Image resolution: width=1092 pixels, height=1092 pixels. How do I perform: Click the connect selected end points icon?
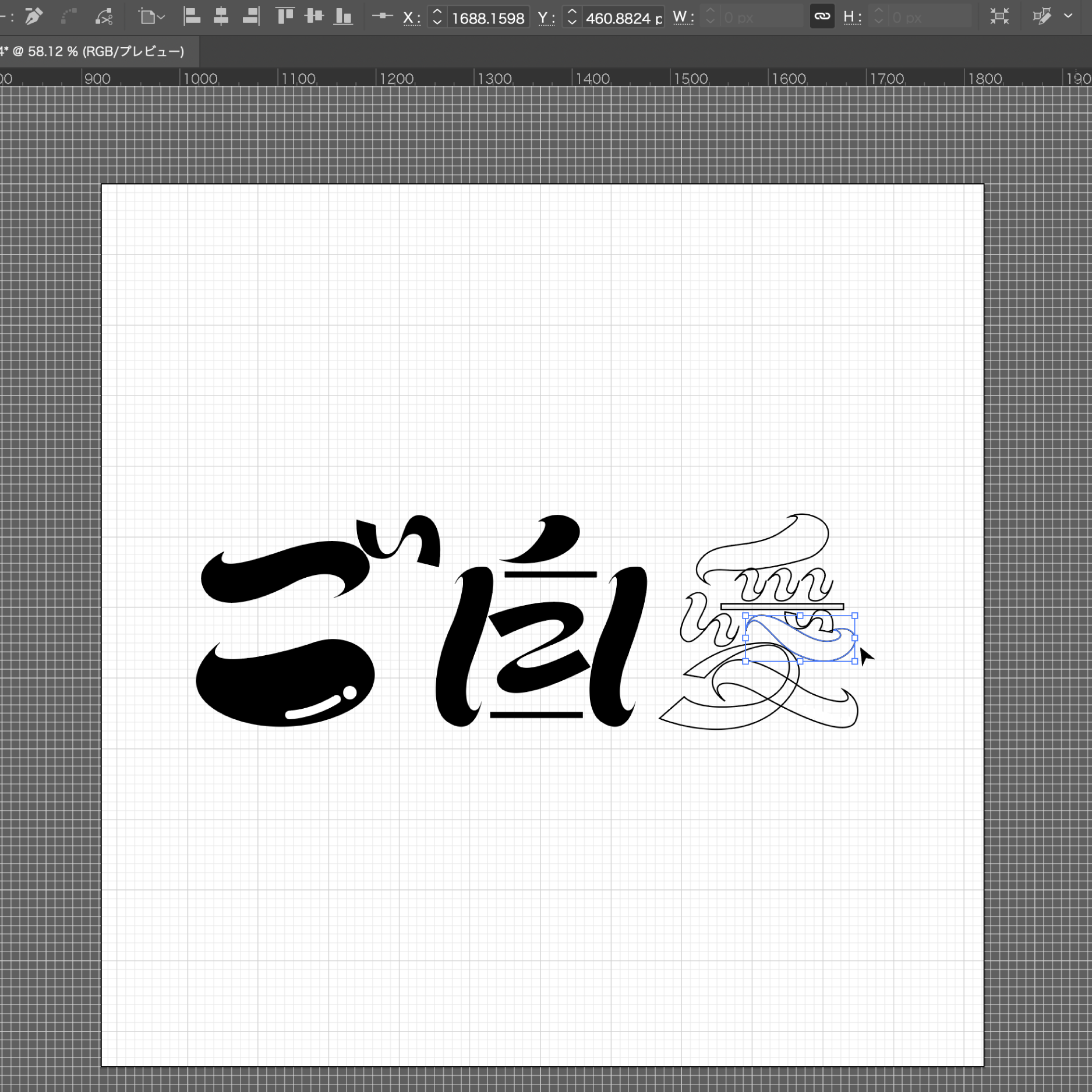69,16
